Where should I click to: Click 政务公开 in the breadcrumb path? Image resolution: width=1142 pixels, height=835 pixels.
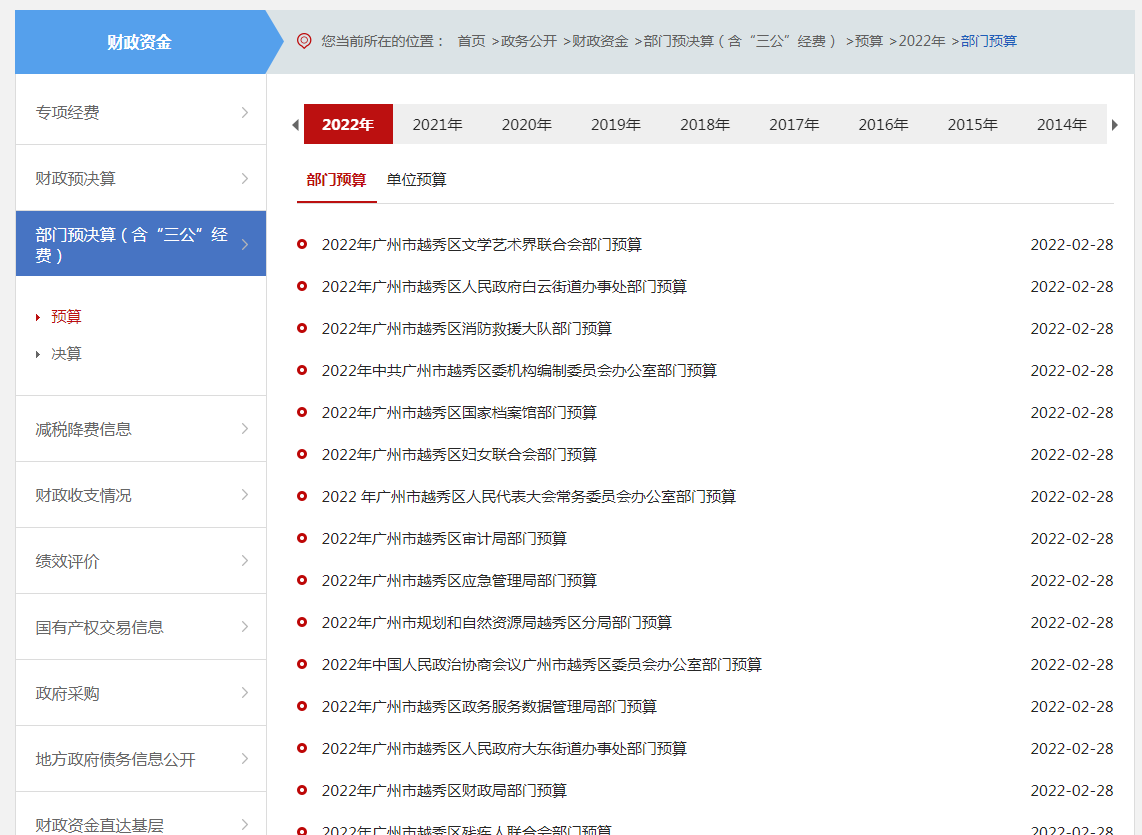pos(527,41)
